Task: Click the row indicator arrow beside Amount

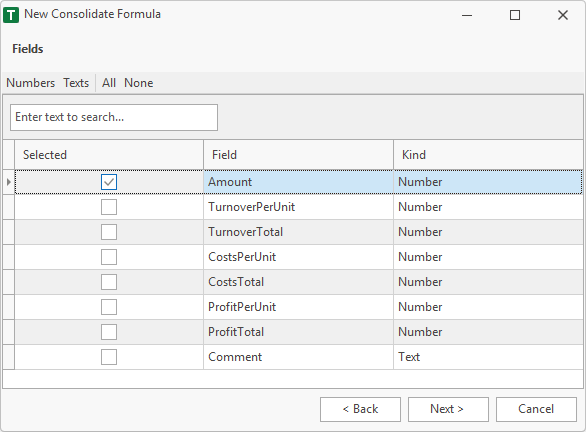Action: point(9,182)
